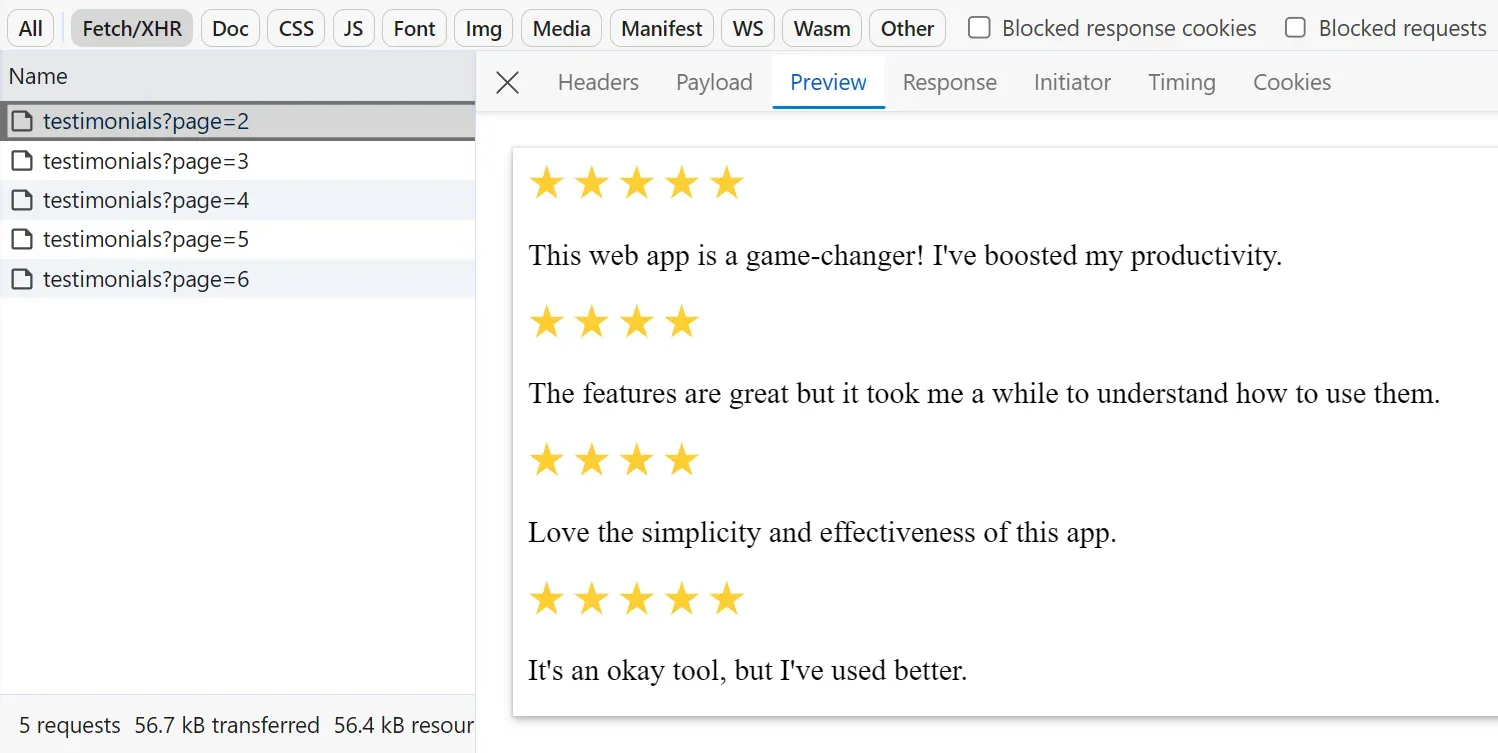This screenshot has width=1498, height=753.
Task: Open the Payload tab
Action: coord(713,82)
